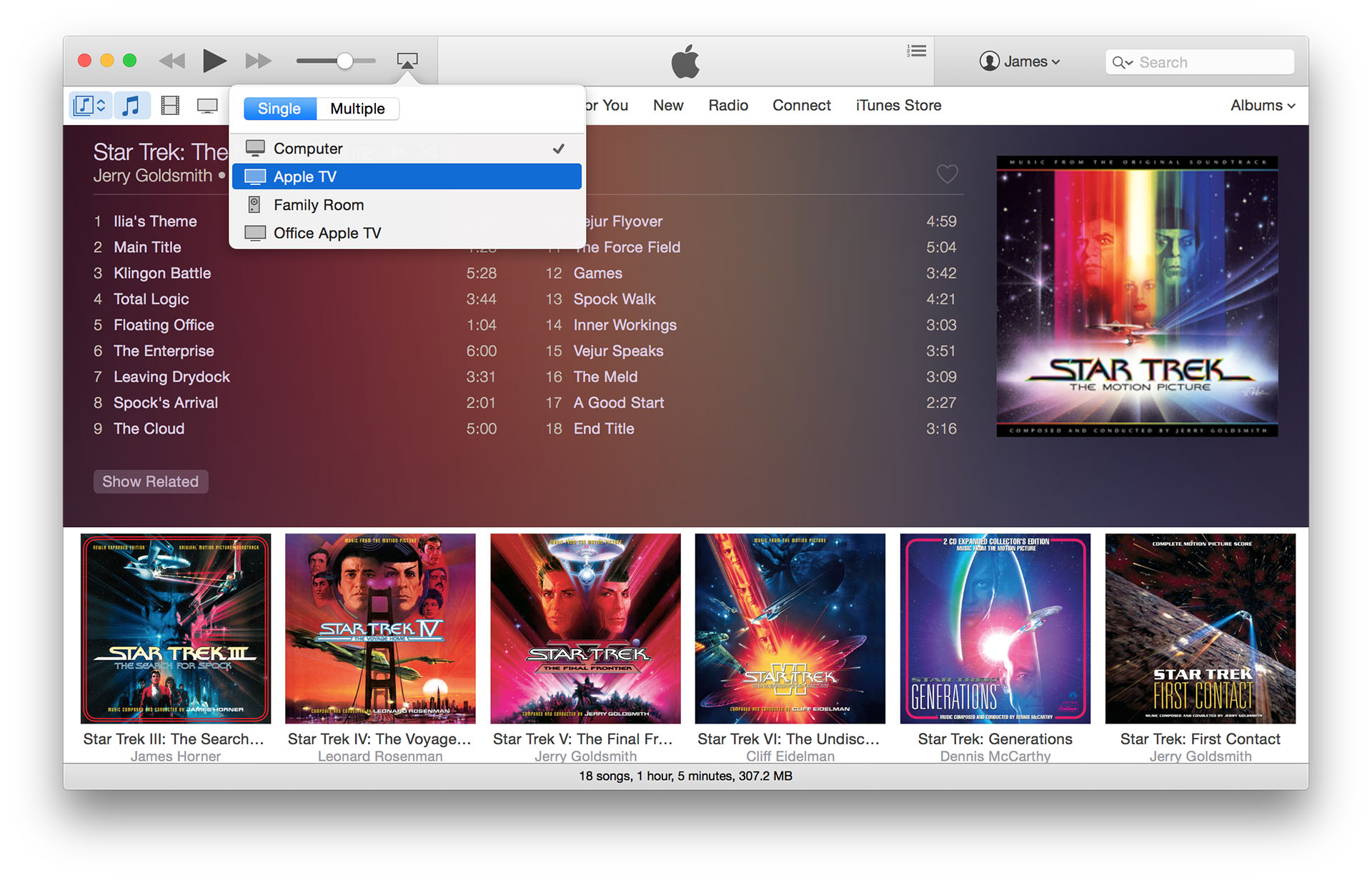Select the Single AirPlay mode
This screenshot has width=1372, height=880.
279,109
